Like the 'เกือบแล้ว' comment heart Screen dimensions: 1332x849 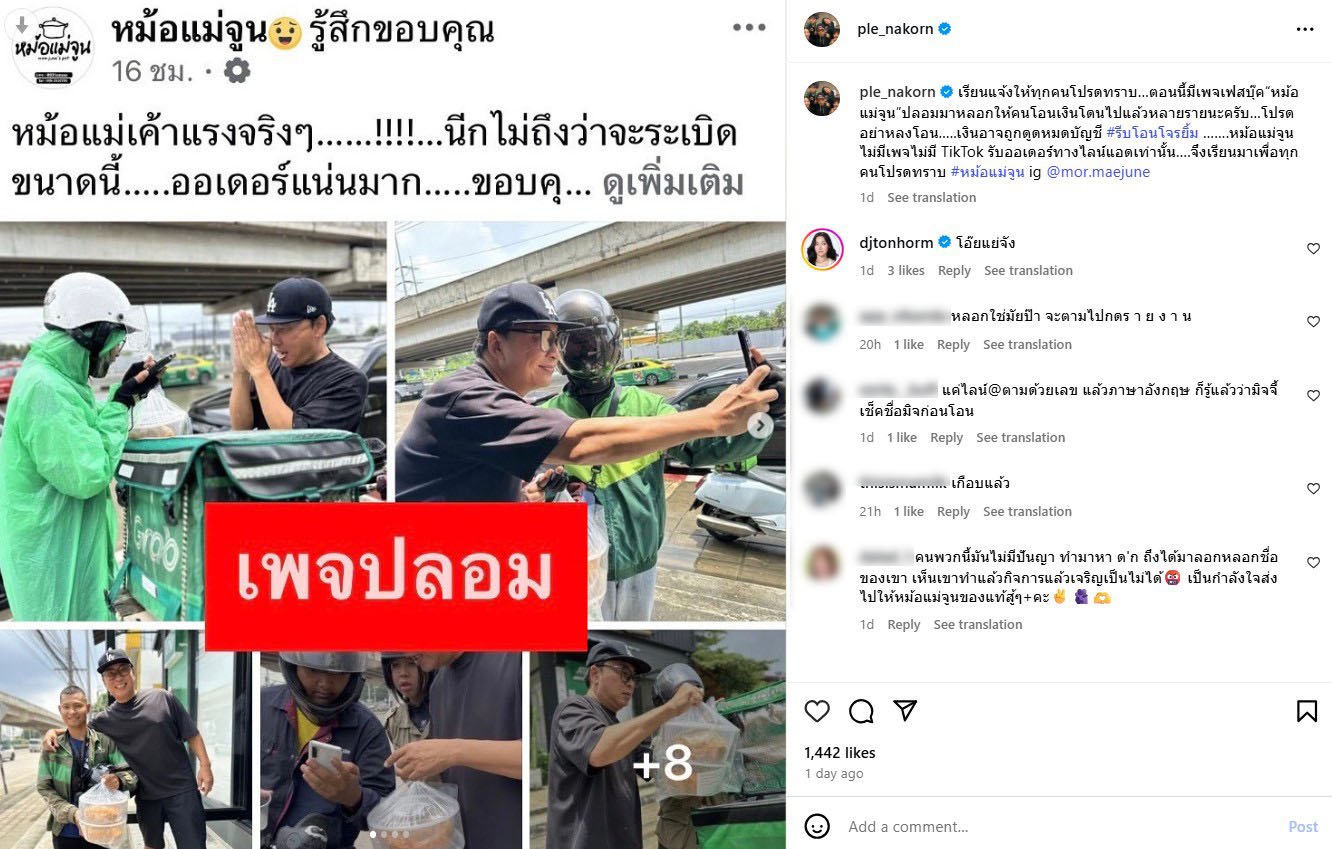click(x=1314, y=489)
